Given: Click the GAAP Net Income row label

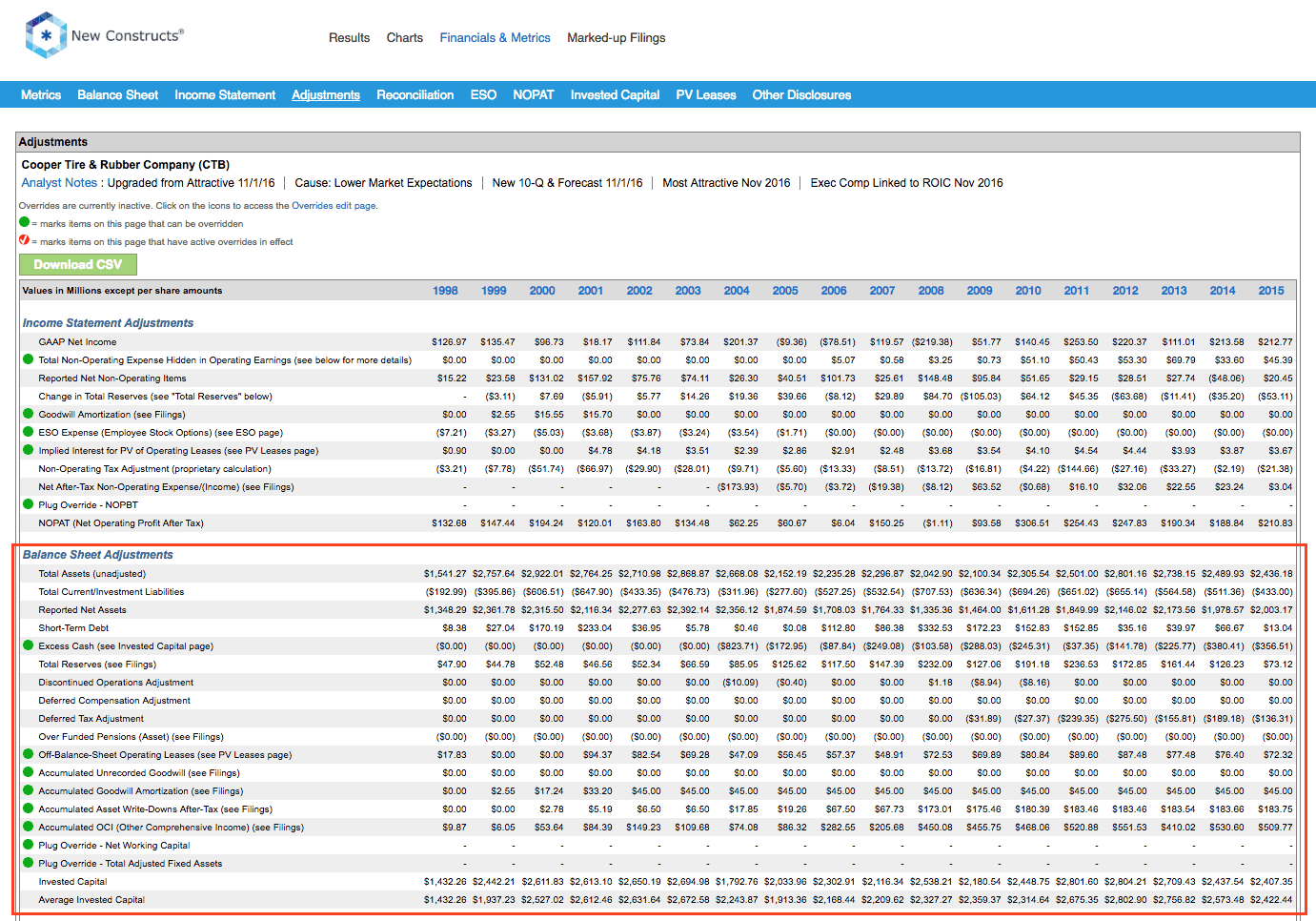Looking at the screenshot, I should pyautogui.click(x=77, y=342).
